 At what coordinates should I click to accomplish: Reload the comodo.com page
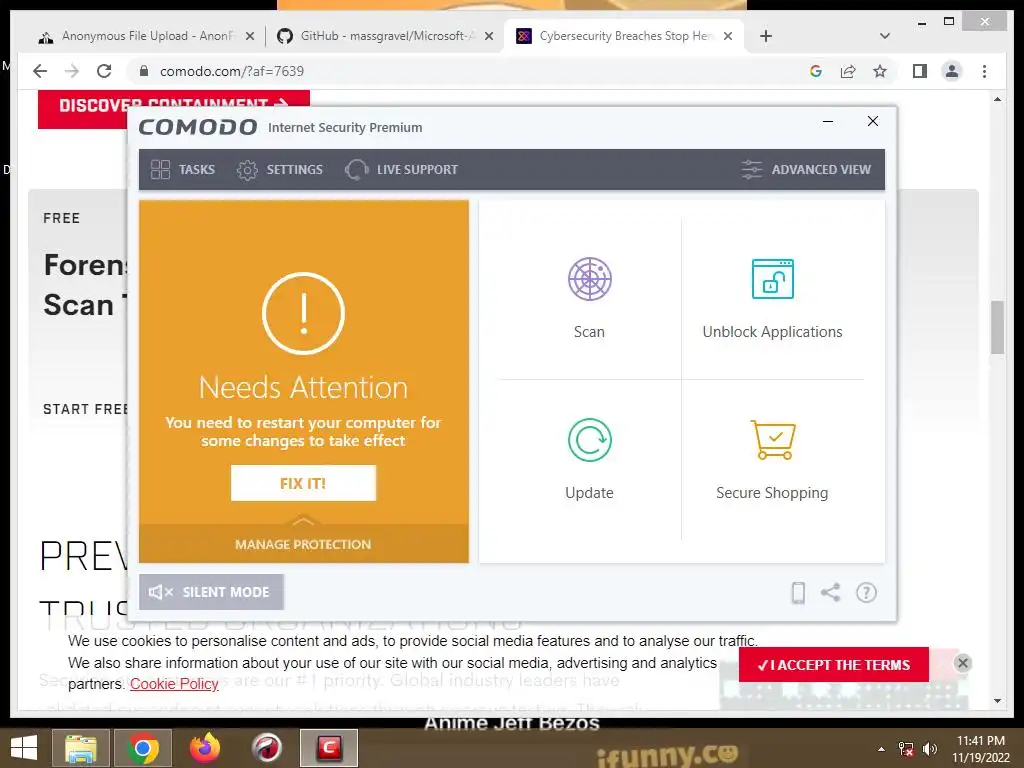(104, 71)
